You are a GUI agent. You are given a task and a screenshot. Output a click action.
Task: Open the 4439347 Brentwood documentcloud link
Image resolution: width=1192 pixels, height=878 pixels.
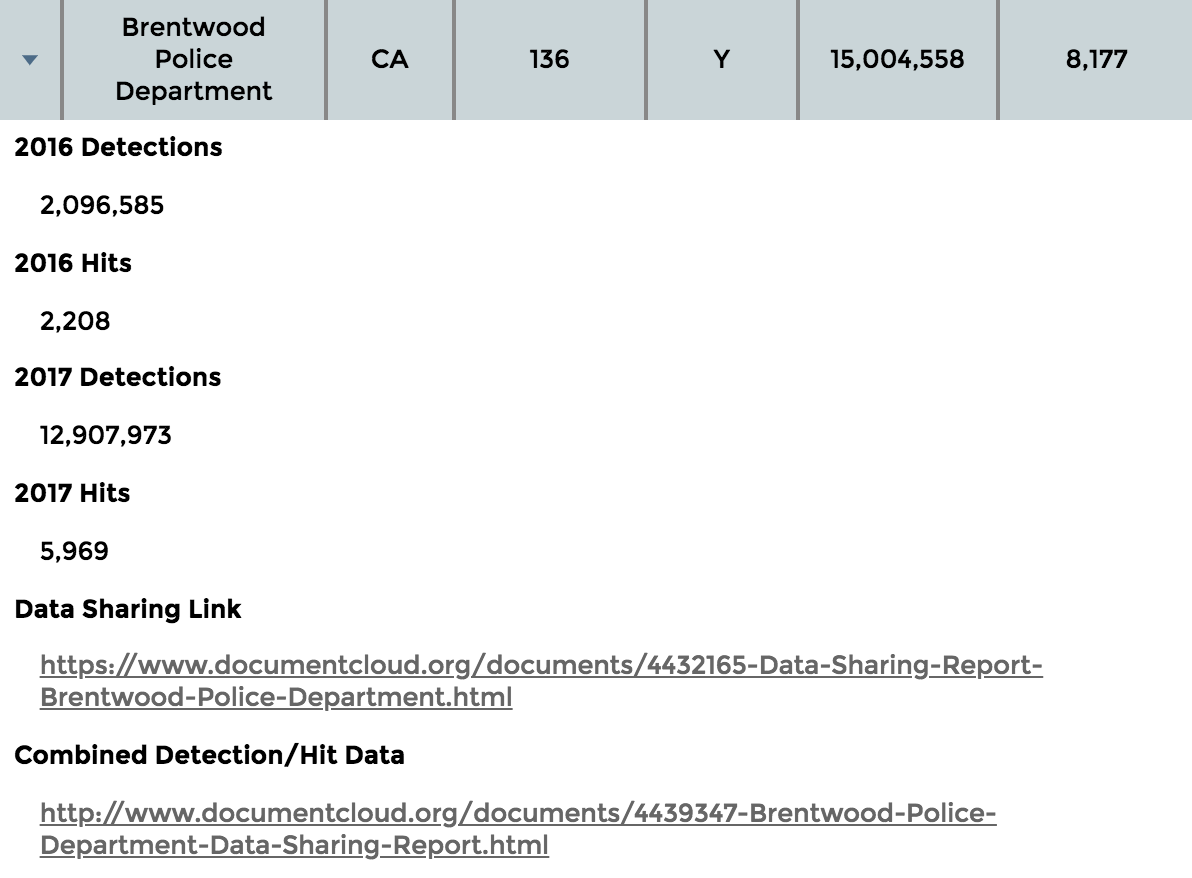point(518,813)
